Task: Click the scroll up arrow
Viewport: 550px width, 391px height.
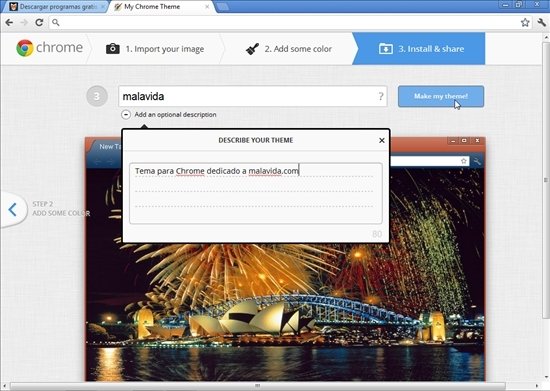Action: point(546,37)
